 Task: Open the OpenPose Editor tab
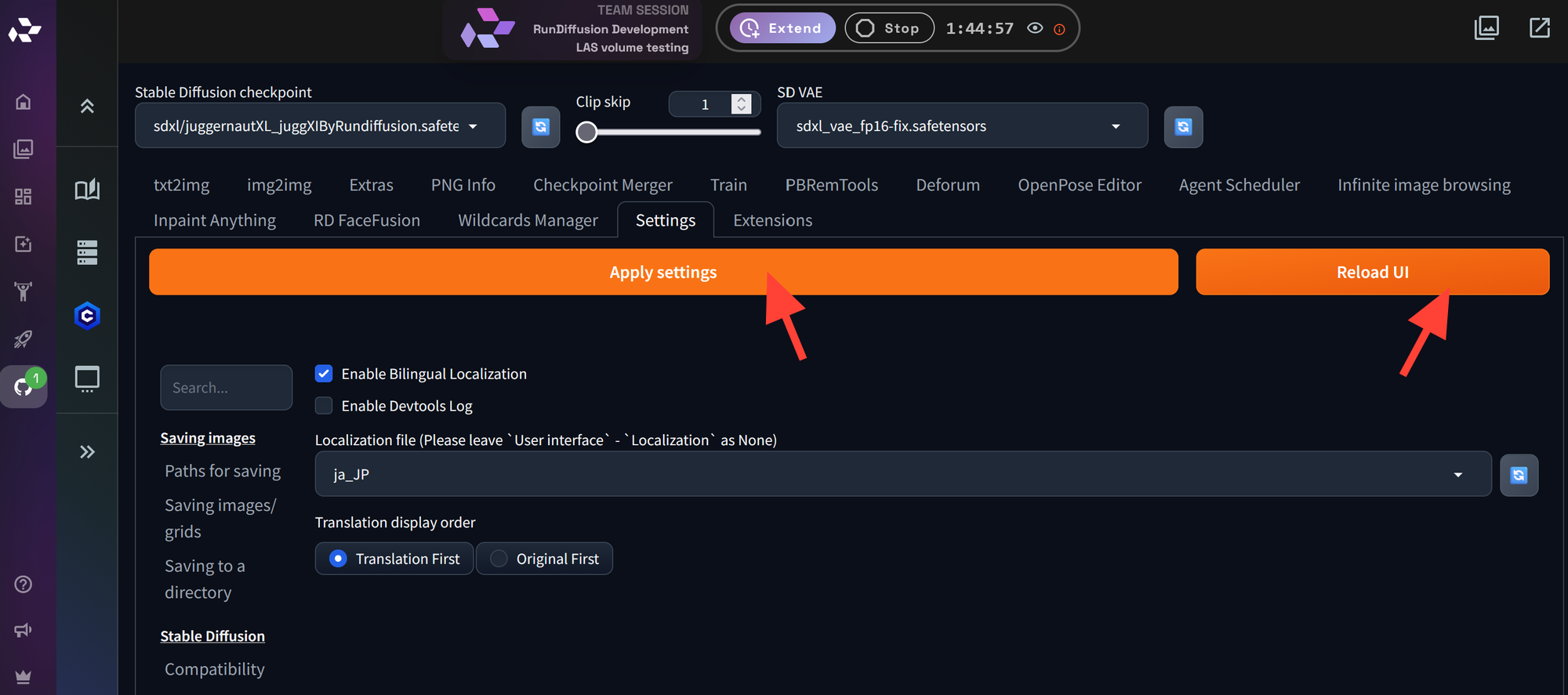pos(1080,185)
